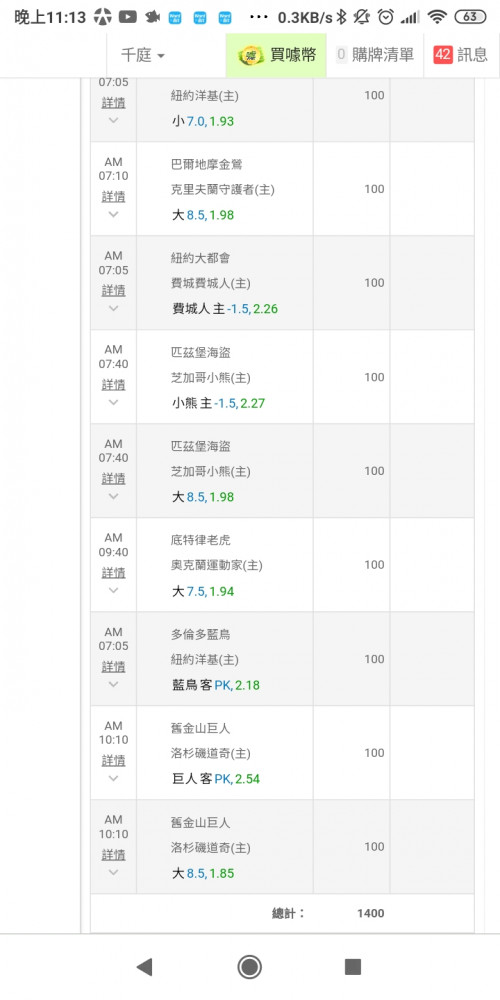Tap the coin icon beside 買噱幣
This screenshot has width=500, height=1000.
coord(251,55)
